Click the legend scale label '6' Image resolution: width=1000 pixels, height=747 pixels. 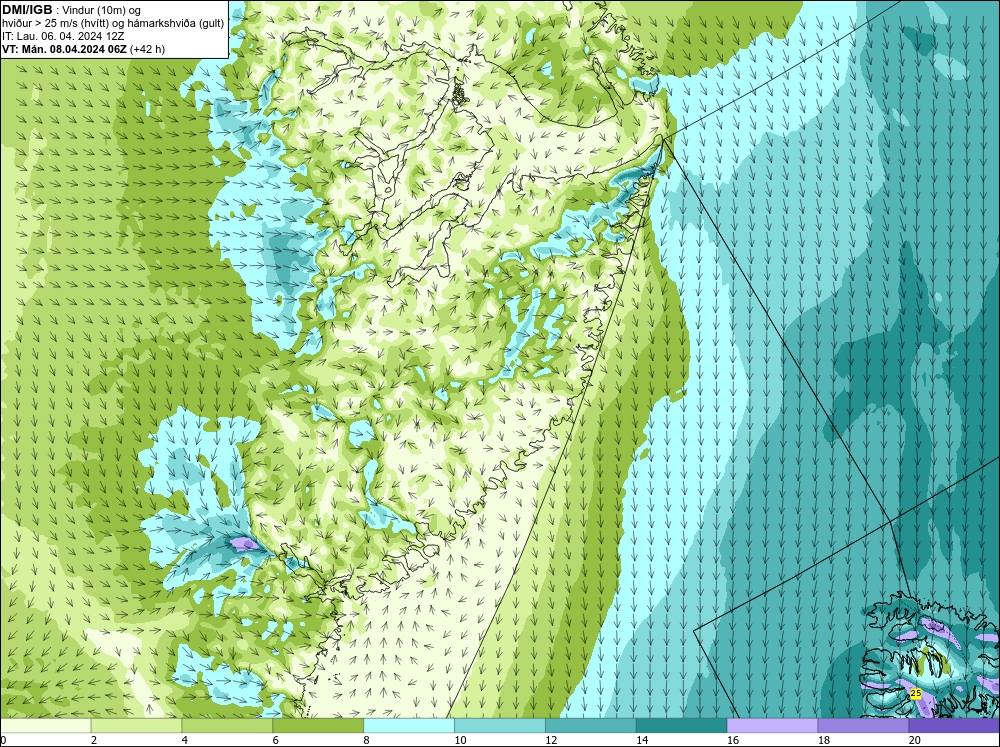pyautogui.click(x=276, y=740)
